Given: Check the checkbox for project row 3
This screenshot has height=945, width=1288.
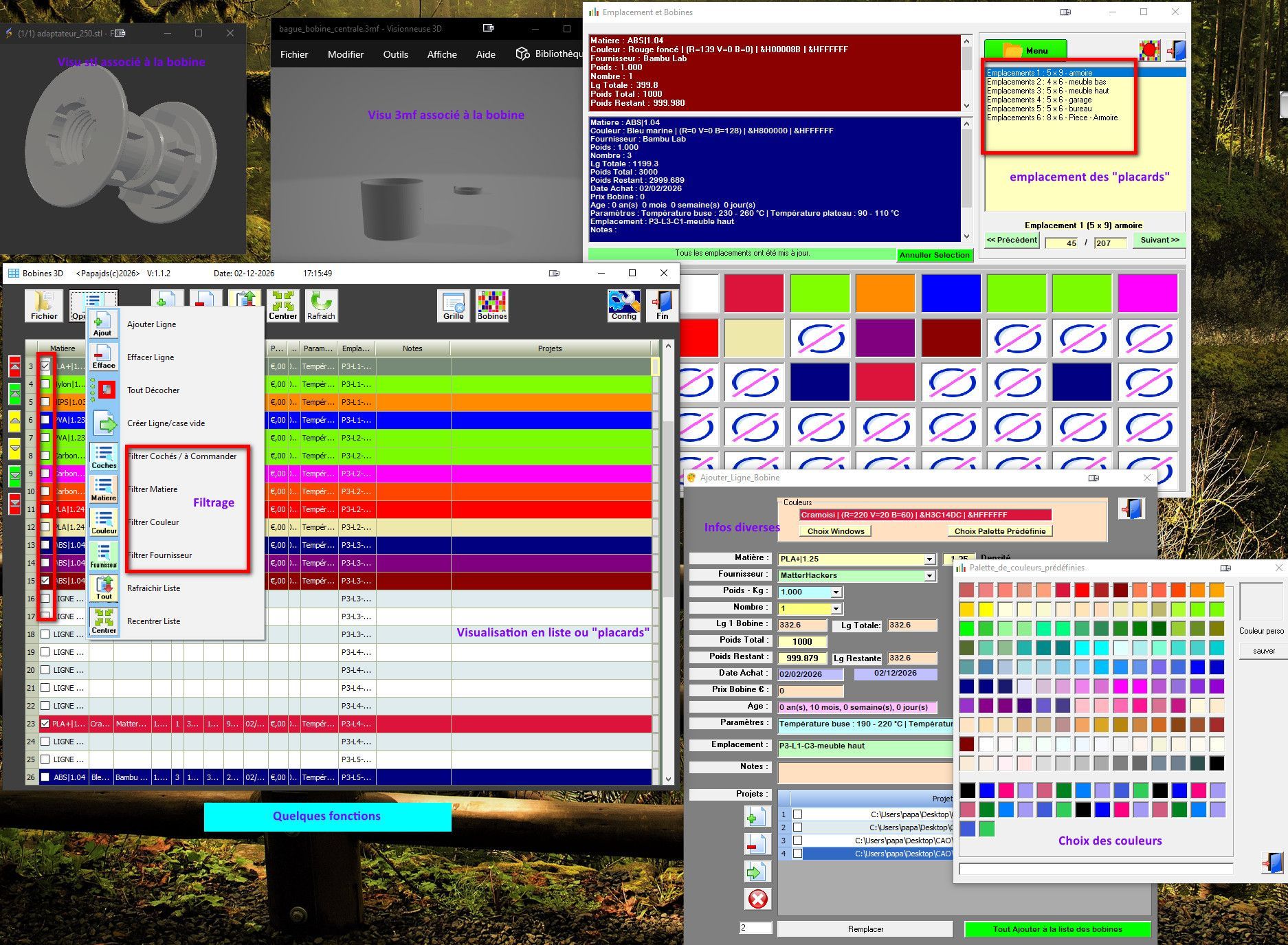Looking at the screenshot, I should tap(797, 841).
